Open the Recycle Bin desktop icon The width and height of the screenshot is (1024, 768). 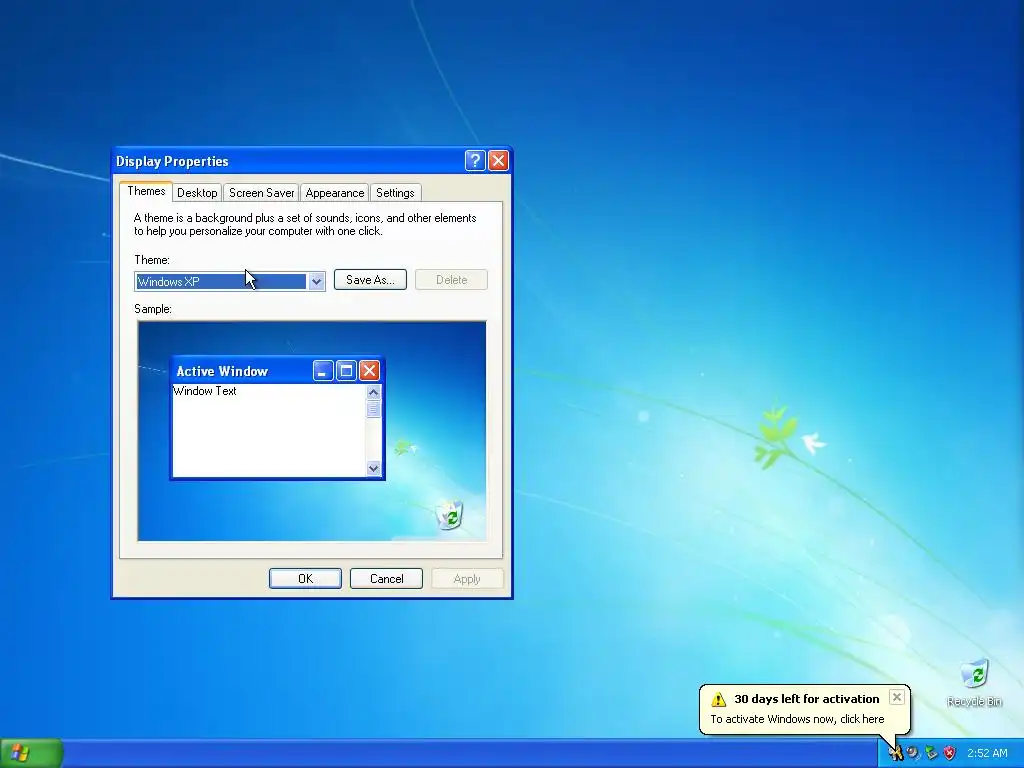tap(974, 683)
